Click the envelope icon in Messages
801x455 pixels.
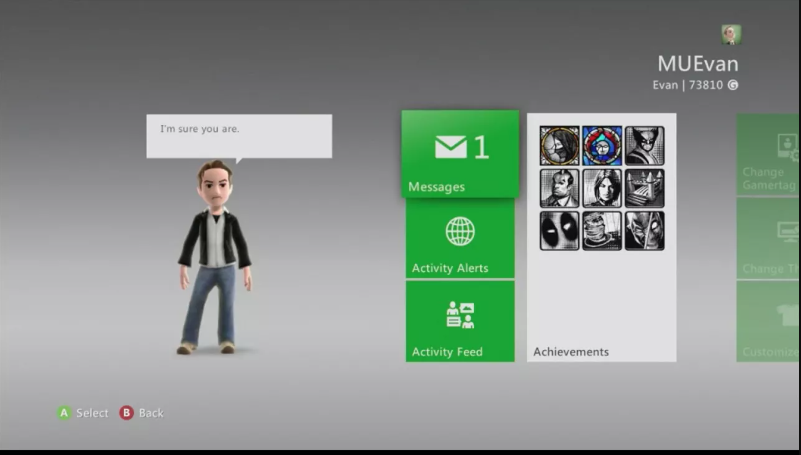(451, 147)
